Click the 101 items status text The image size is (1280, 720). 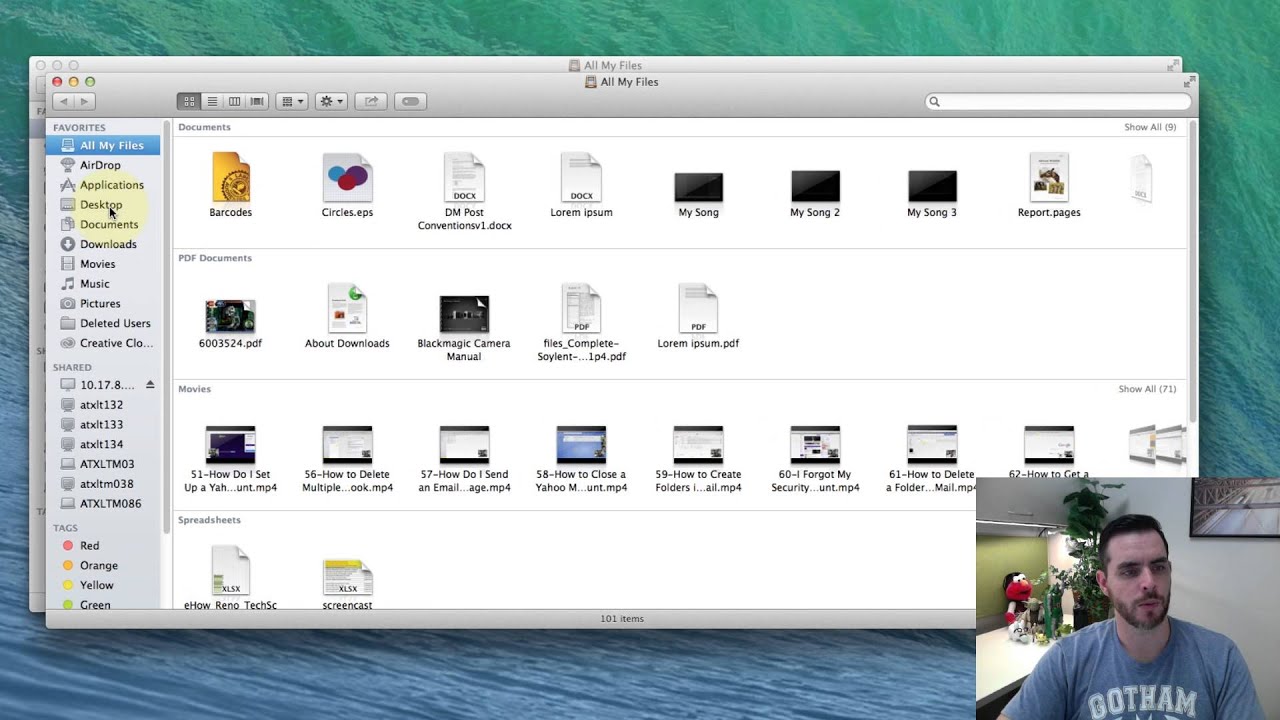tap(622, 619)
